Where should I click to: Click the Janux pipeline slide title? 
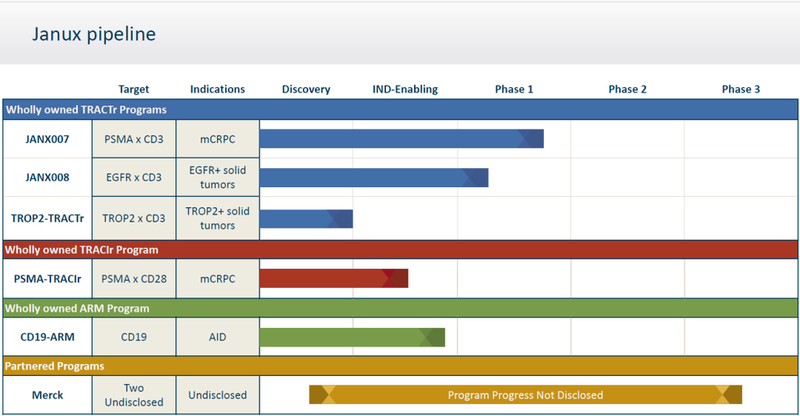(x=94, y=34)
